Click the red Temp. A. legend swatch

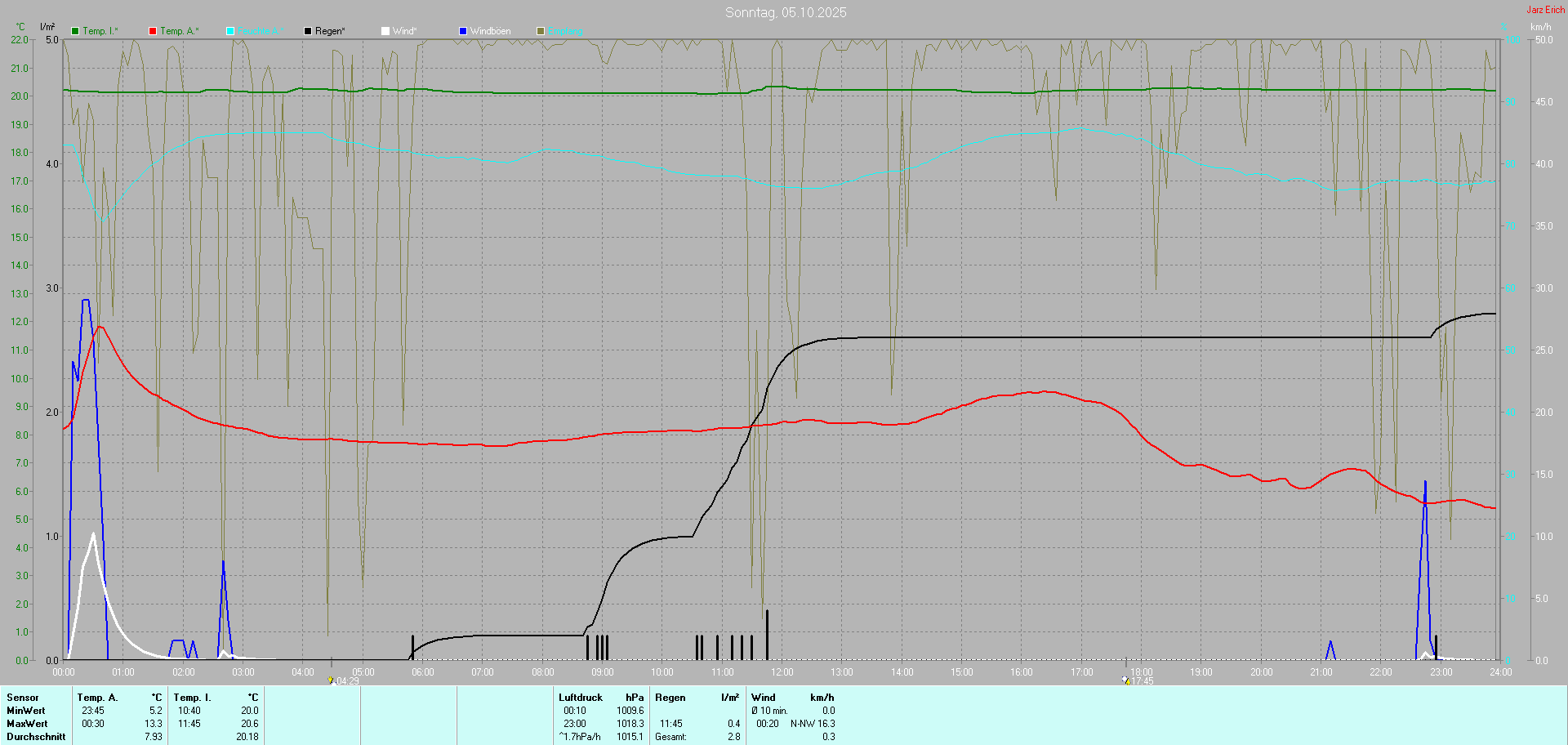pyautogui.click(x=153, y=31)
